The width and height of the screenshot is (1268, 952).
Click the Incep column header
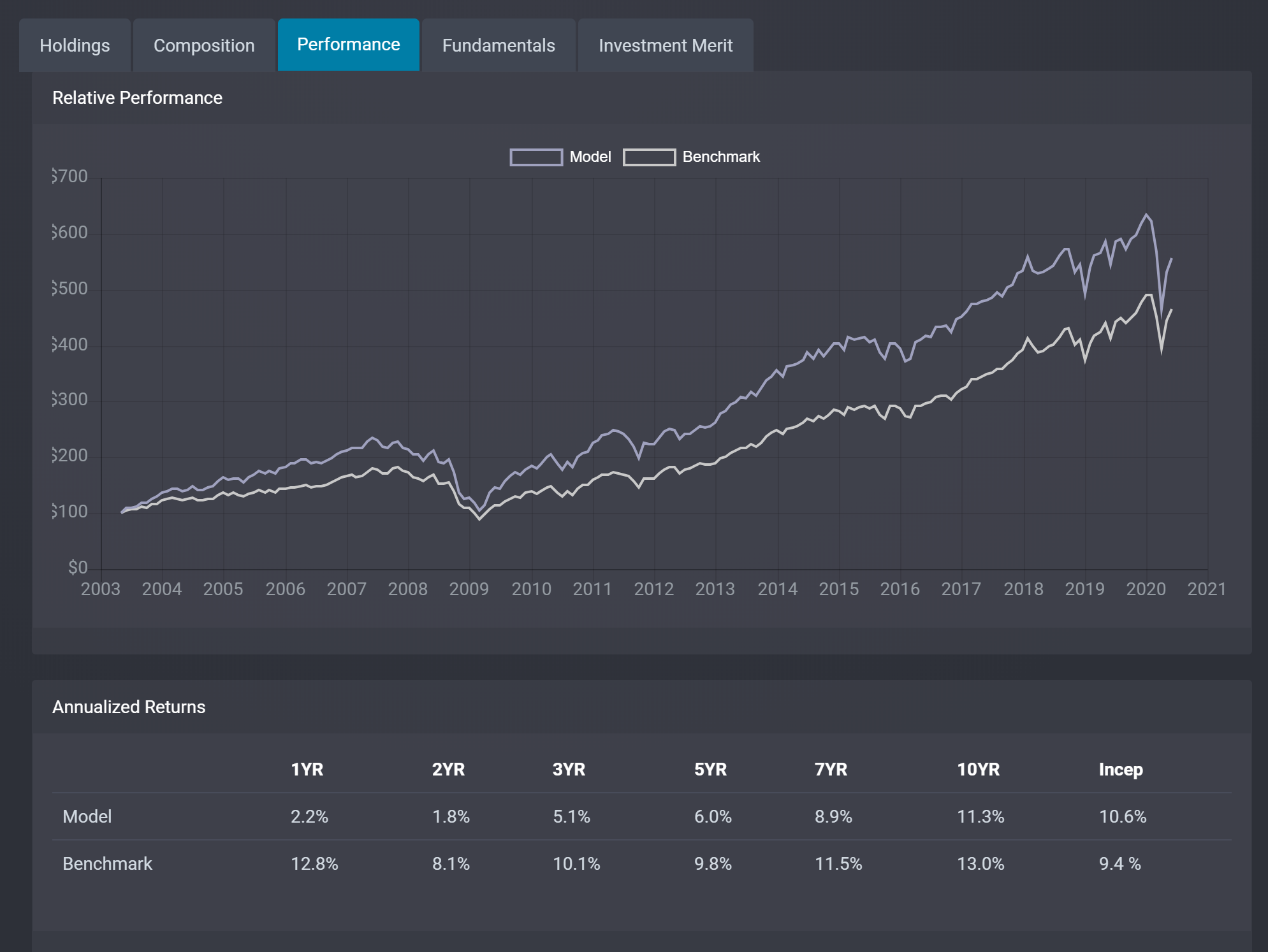1120,769
